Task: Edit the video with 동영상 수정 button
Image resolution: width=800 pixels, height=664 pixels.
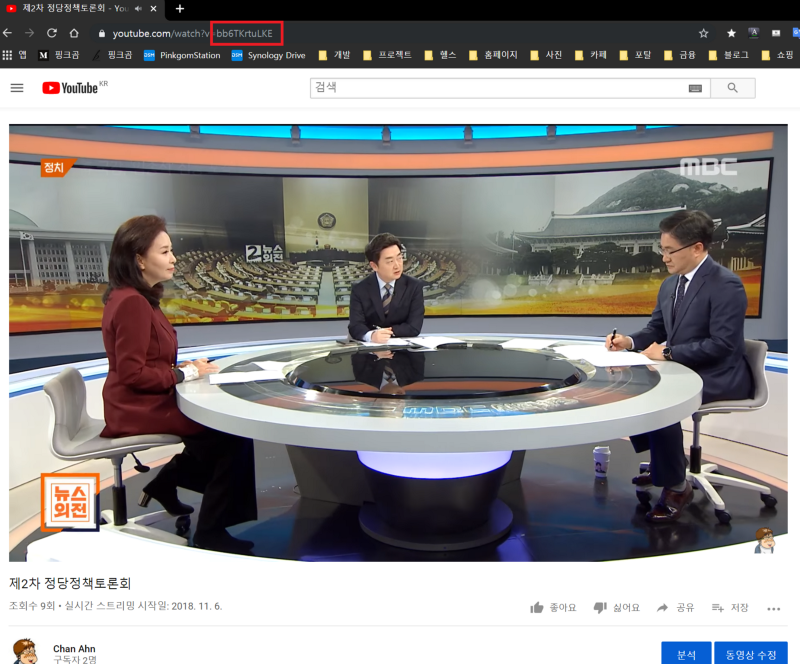Action: 751,653
